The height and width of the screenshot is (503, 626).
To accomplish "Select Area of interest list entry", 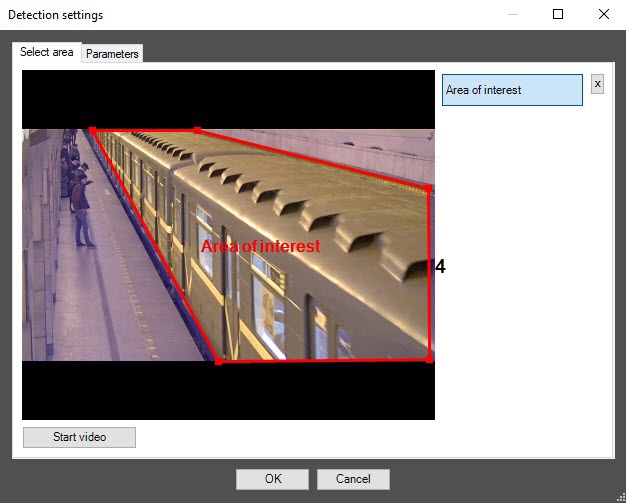I will [512, 90].
